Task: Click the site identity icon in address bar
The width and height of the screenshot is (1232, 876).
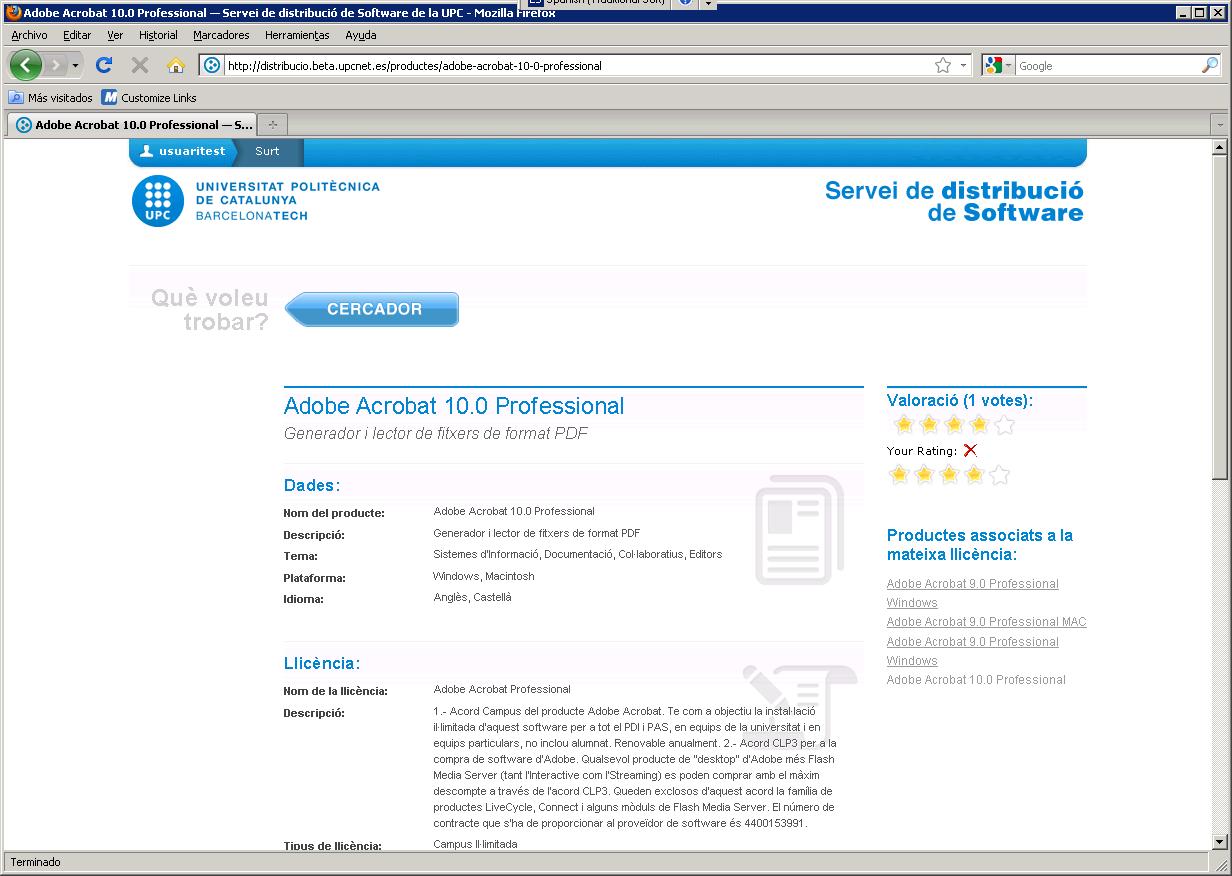Action: coord(212,66)
